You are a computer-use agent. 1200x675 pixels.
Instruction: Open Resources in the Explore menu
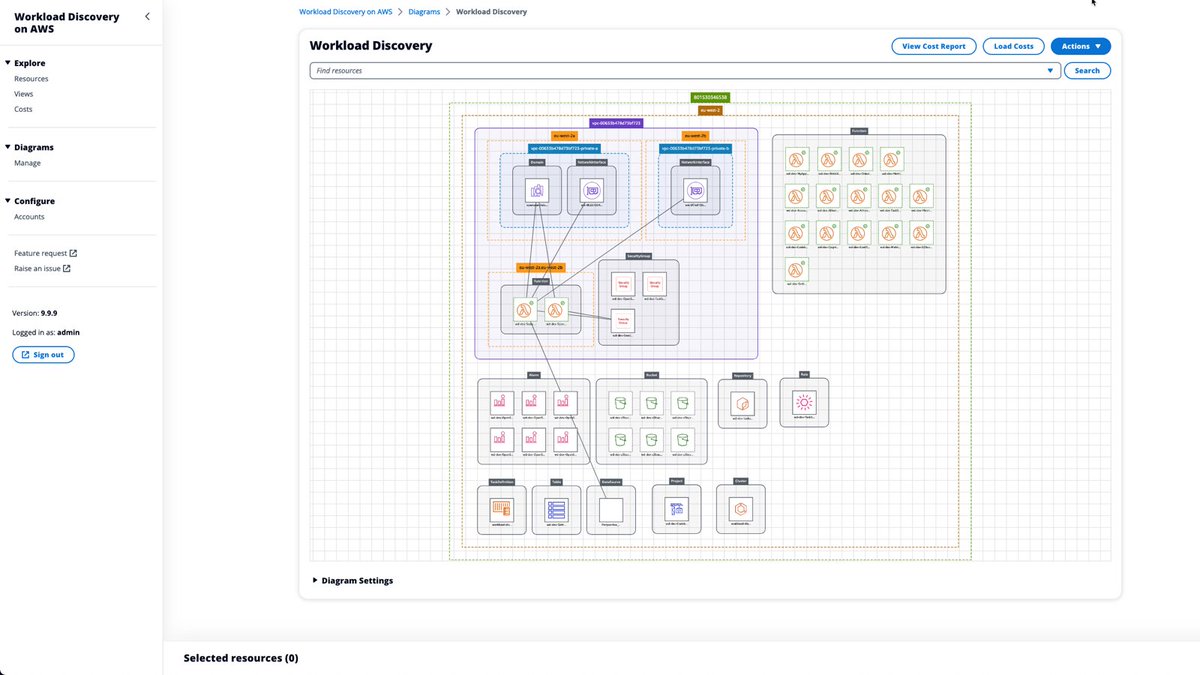31,78
